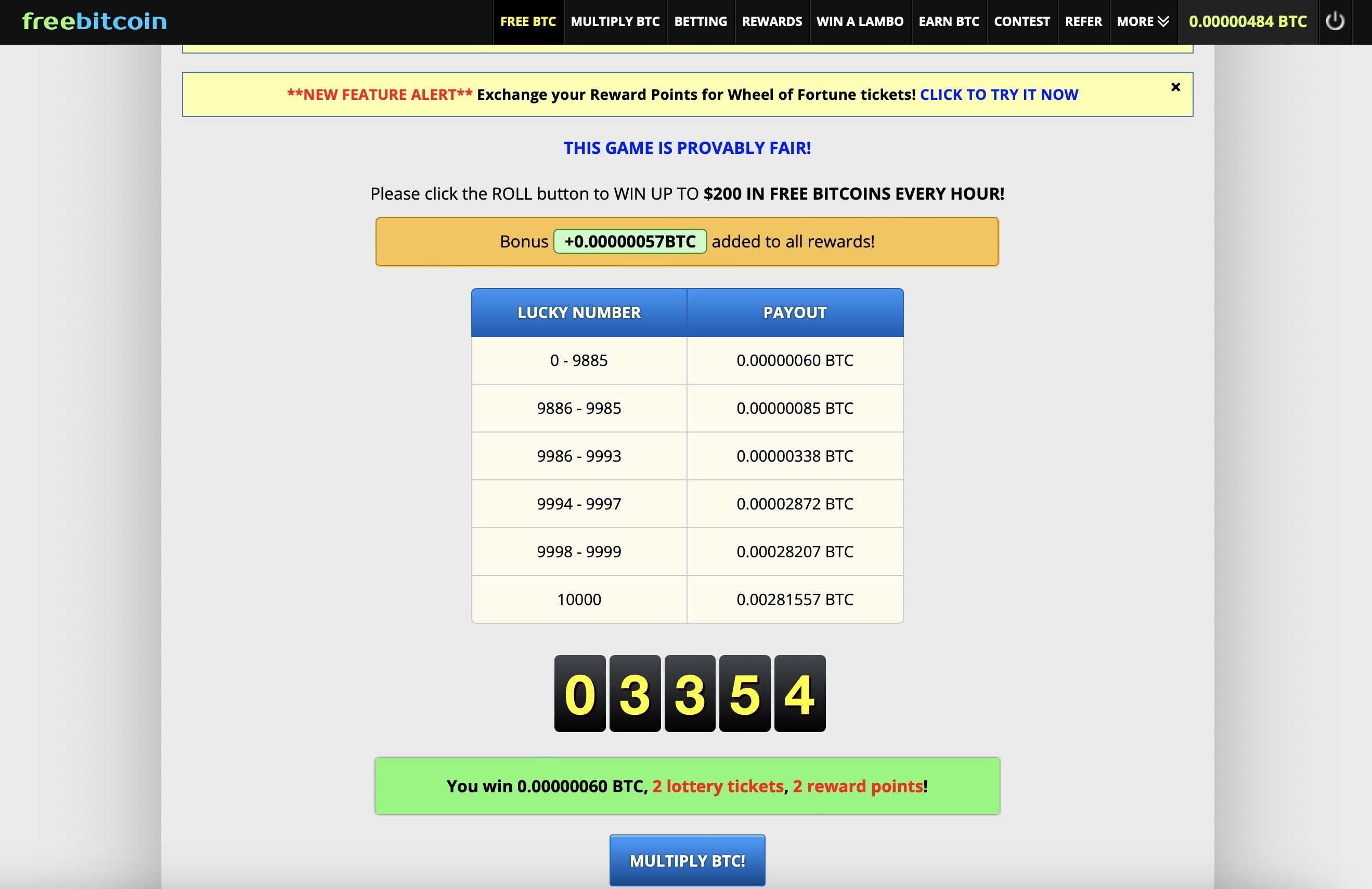Select the 9998 - 9999 range cell
The height and width of the screenshot is (889, 1372).
pyautogui.click(x=579, y=552)
